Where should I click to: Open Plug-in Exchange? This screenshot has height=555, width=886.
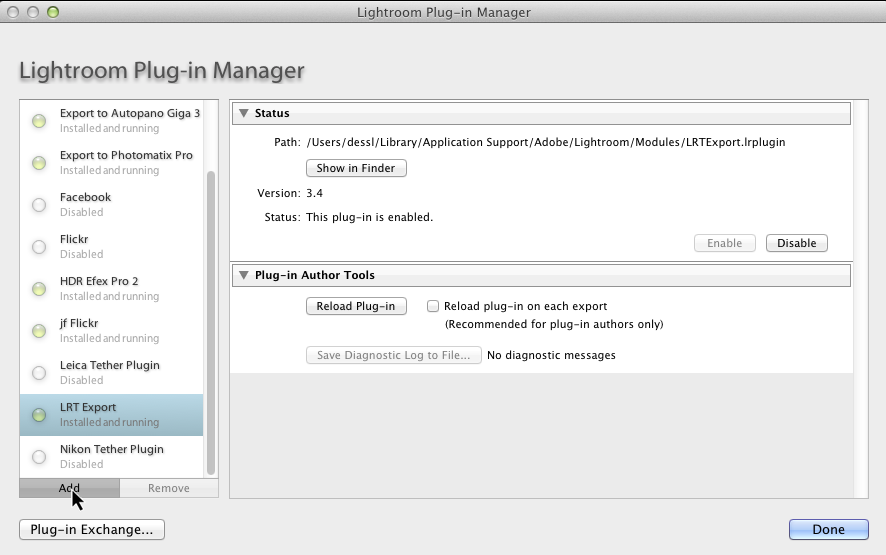click(92, 530)
